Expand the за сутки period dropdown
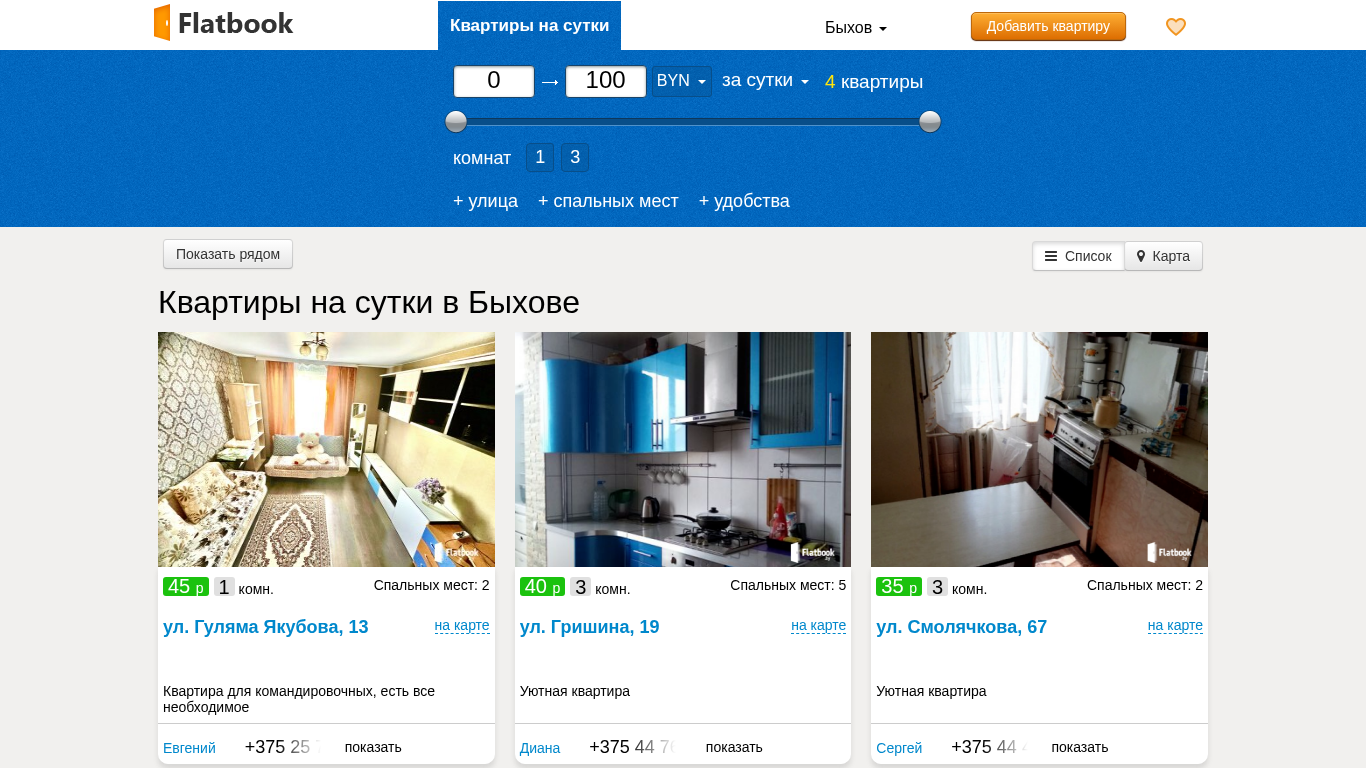 pyautogui.click(x=765, y=81)
